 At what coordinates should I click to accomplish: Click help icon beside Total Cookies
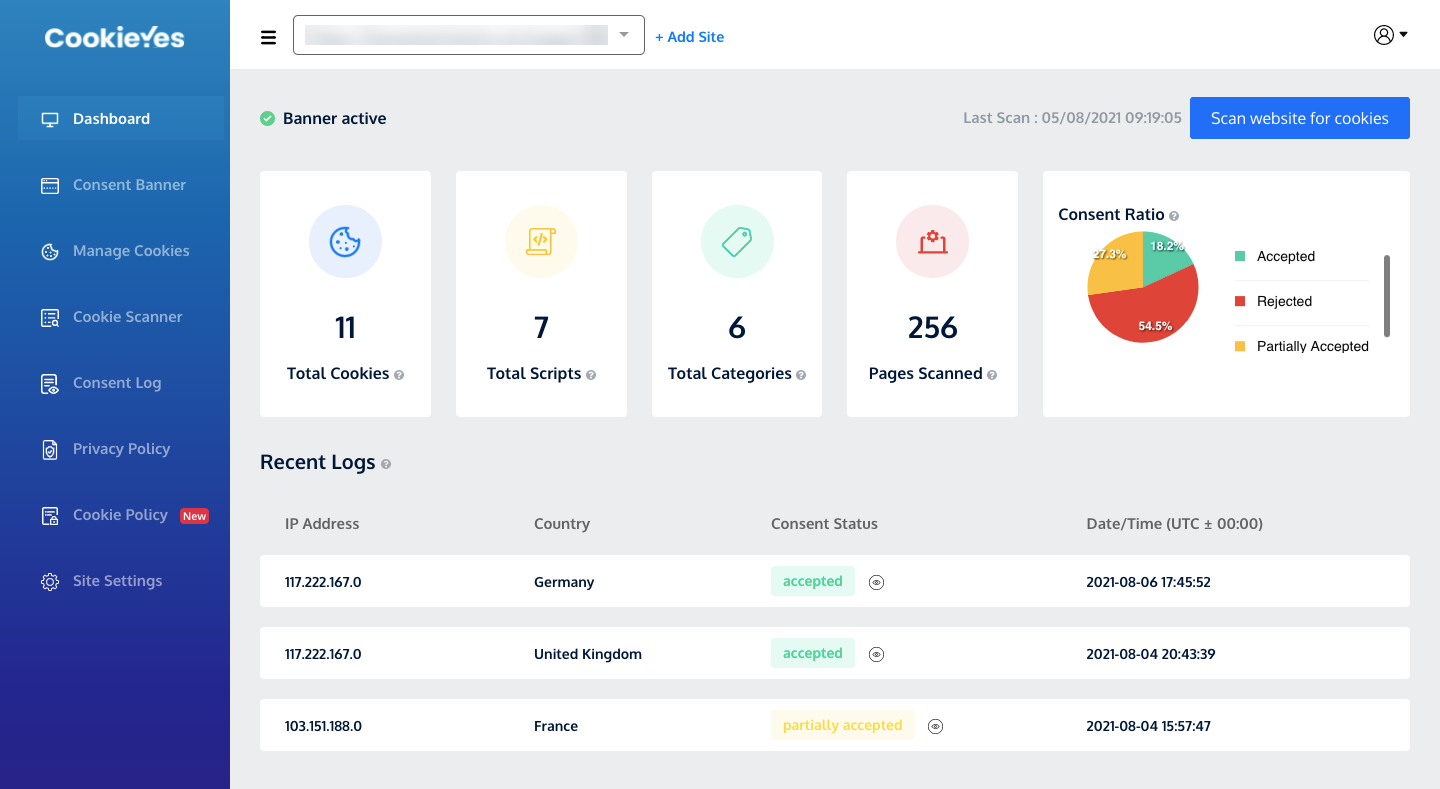pos(399,375)
